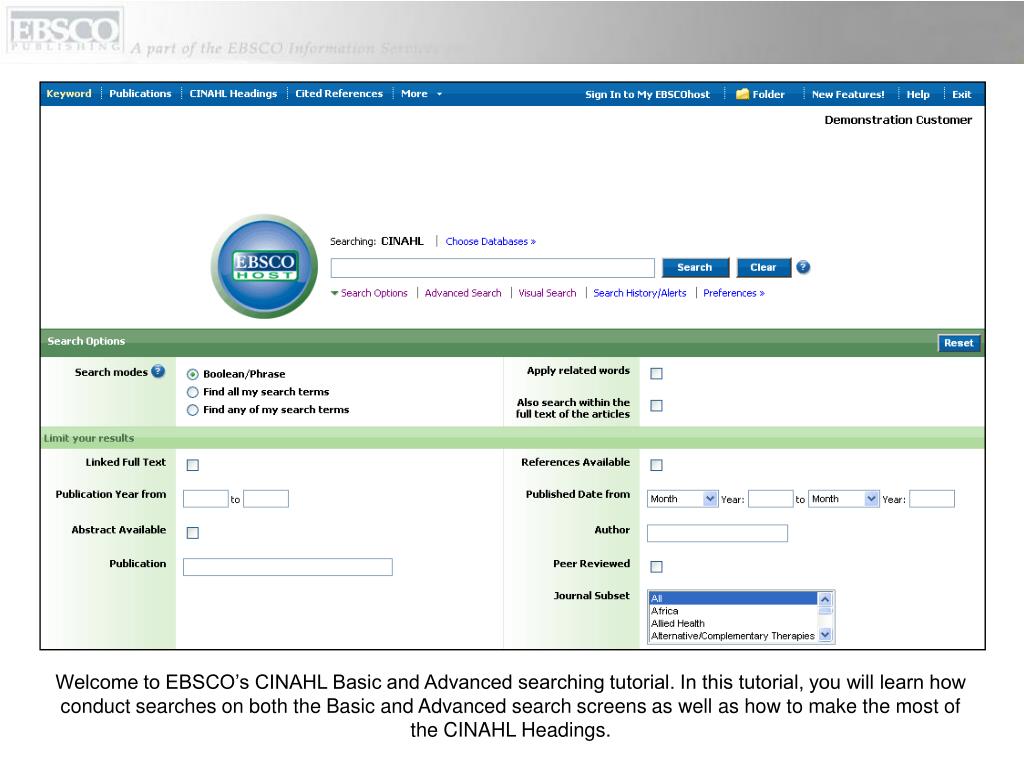Click first Year field of Published Date
The image size is (1024, 768).
tap(771, 499)
